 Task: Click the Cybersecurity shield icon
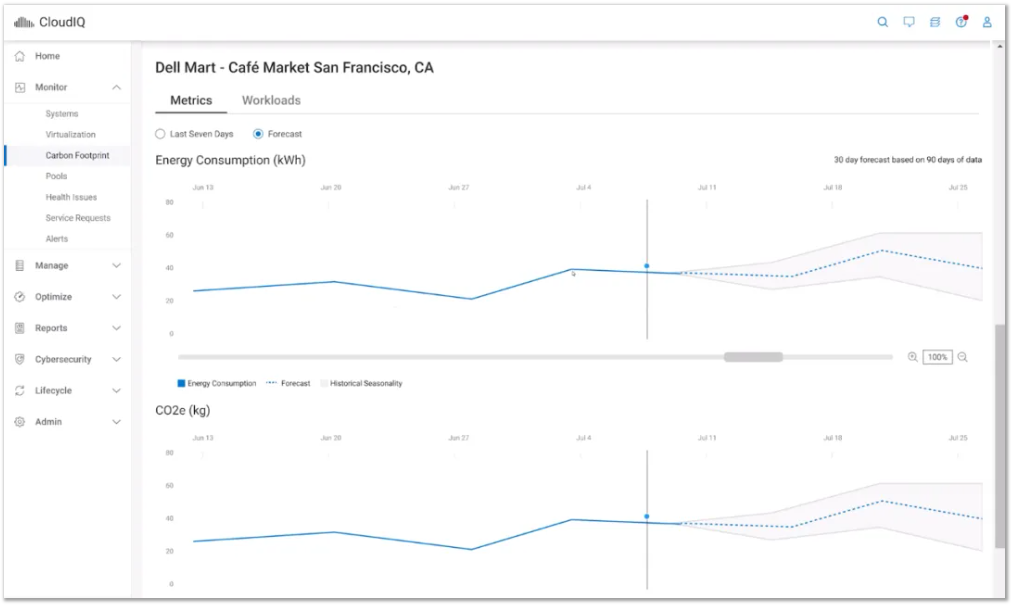pyautogui.click(x=20, y=359)
